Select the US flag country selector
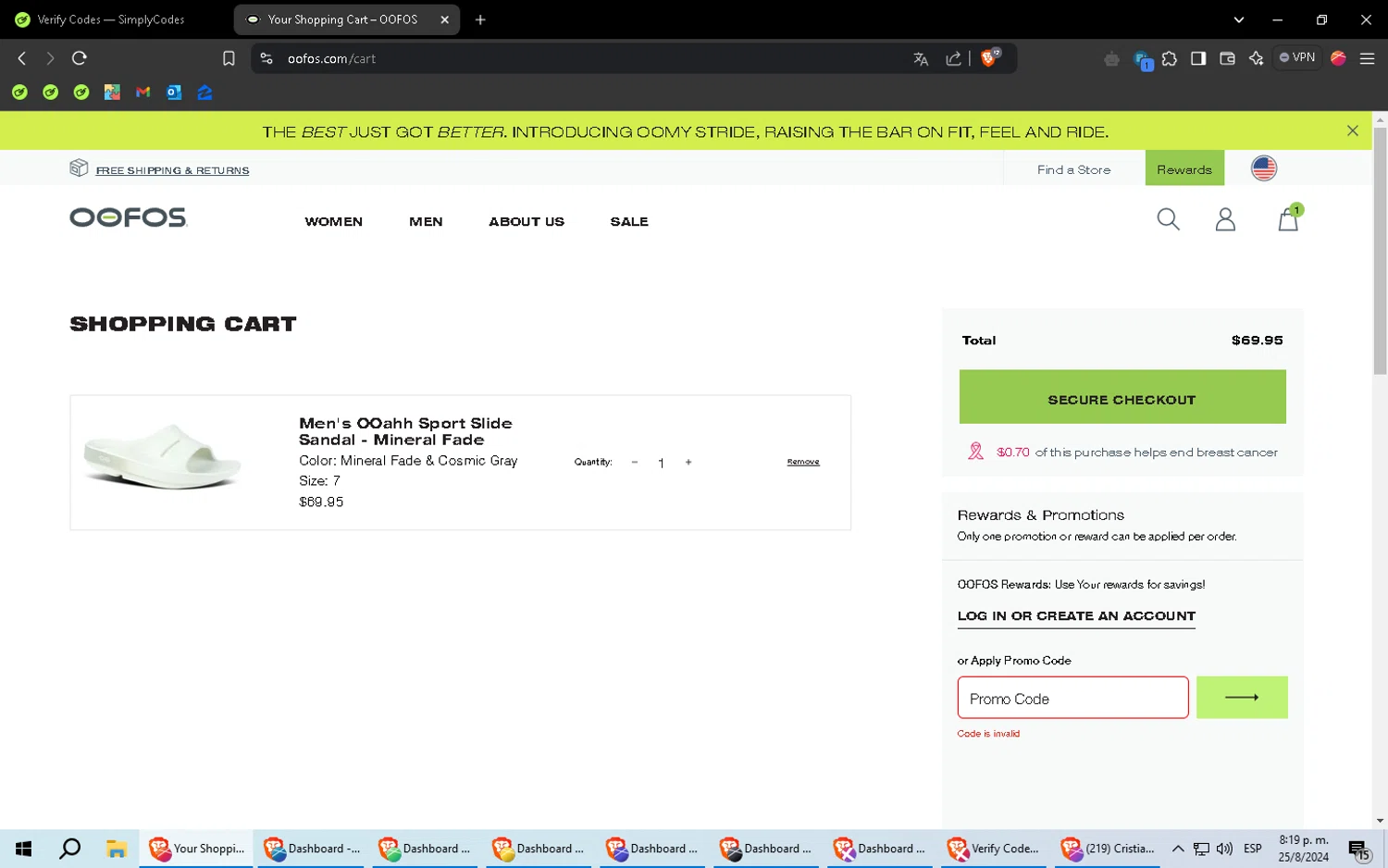The image size is (1388, 868). point(1264,168)
